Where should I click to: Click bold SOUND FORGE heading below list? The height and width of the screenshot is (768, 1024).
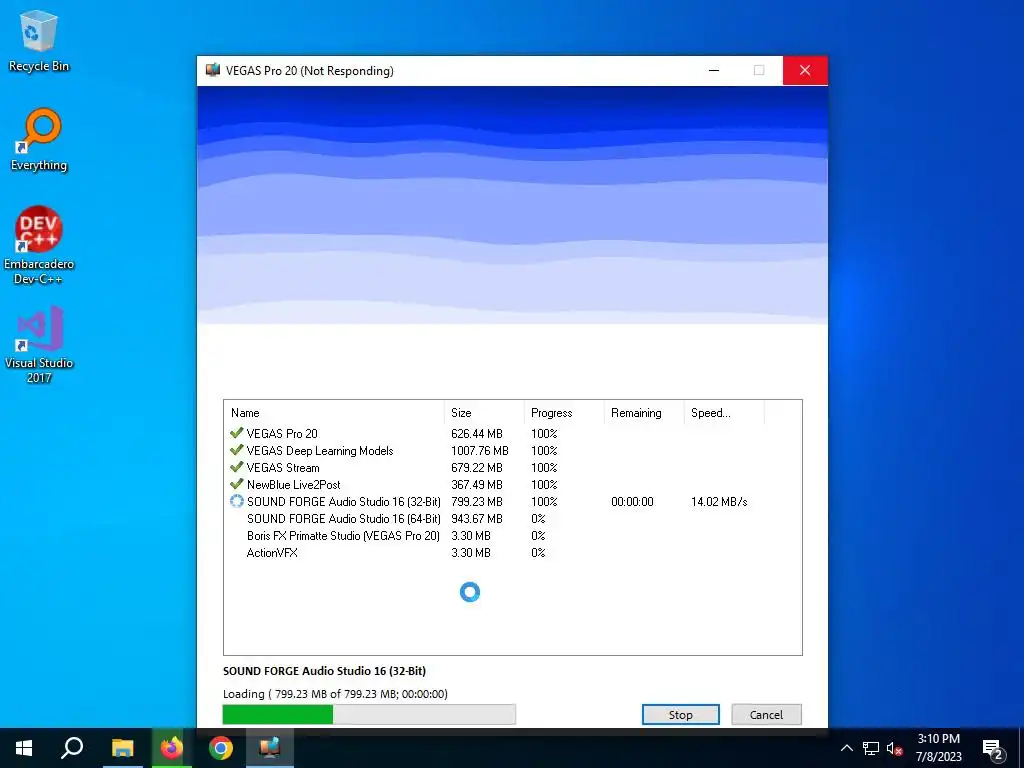pos(324,671)
